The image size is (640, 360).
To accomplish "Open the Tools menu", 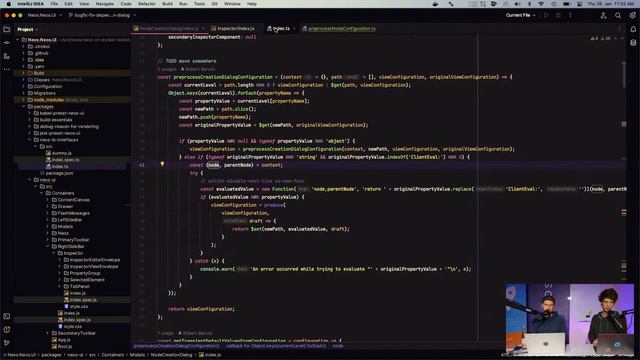I will pyautogui.click(x=199, y=4).
